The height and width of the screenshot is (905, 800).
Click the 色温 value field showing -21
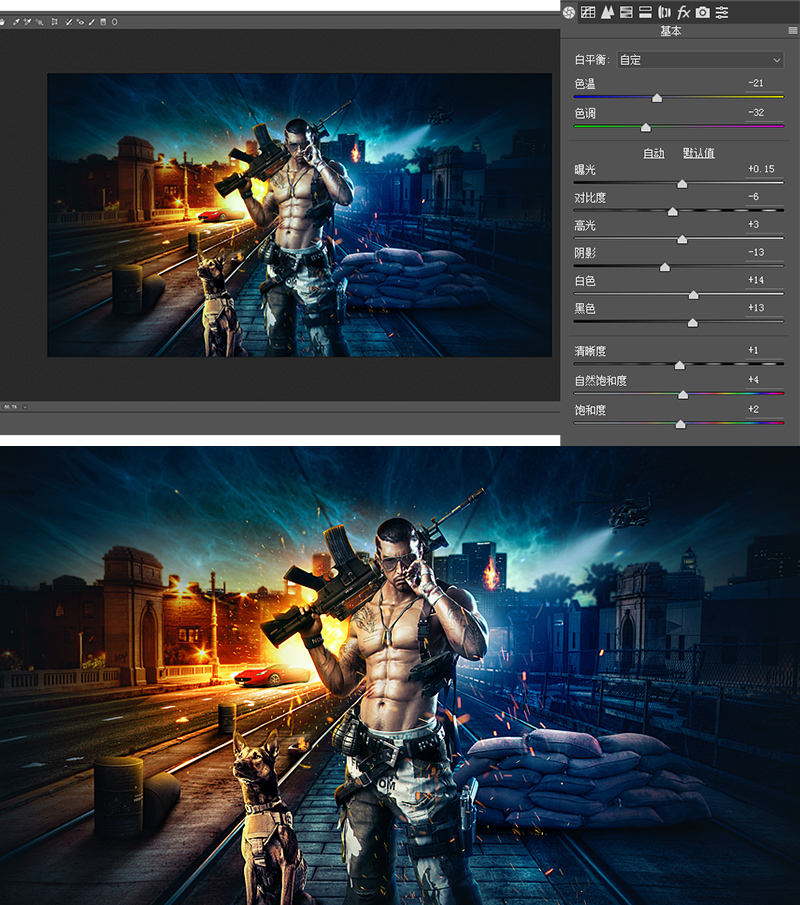[x=762, y=83]
